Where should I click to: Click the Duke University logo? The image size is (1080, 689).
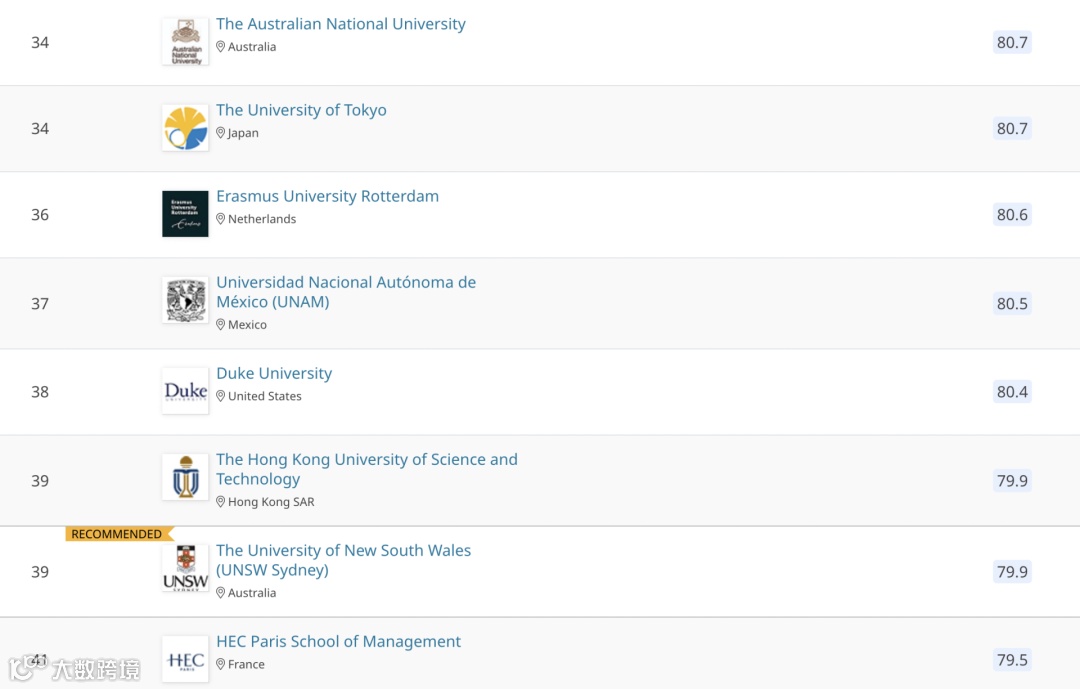pos(185,391)
